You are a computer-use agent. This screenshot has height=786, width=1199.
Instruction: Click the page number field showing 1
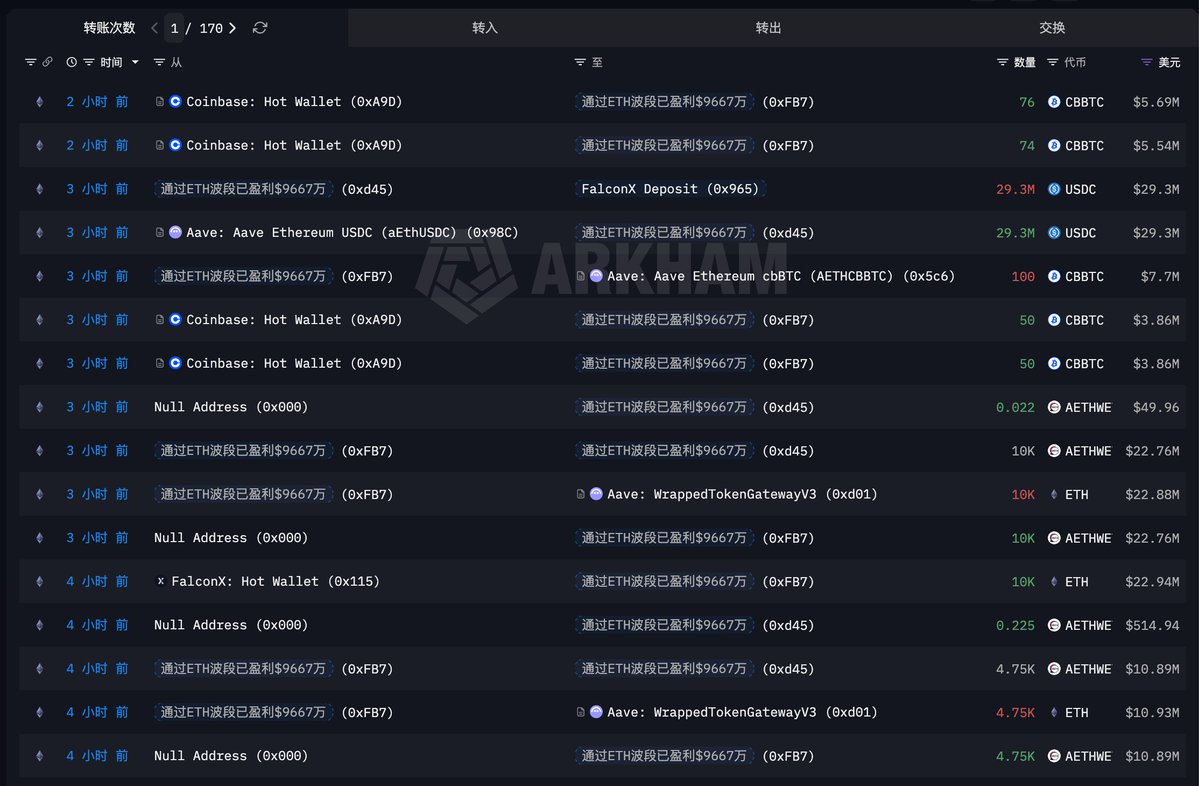[x=174, y=28]
